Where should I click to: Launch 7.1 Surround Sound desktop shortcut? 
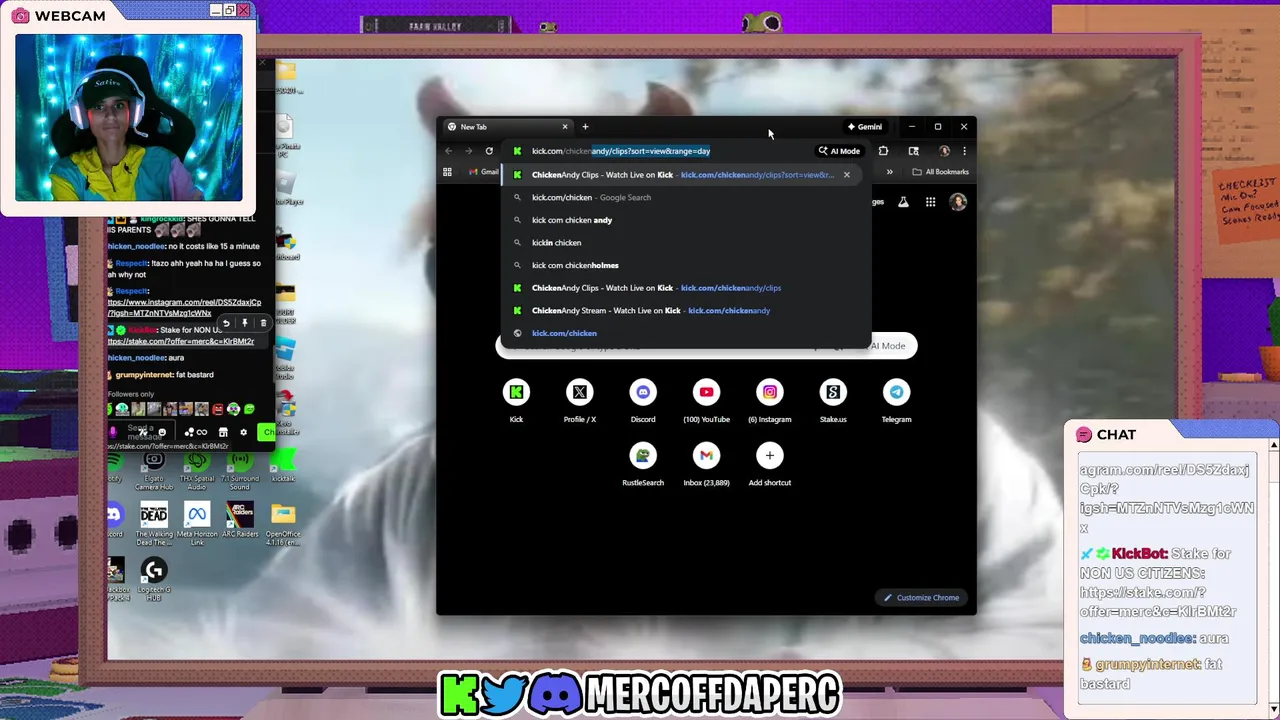tap(240, 470)
